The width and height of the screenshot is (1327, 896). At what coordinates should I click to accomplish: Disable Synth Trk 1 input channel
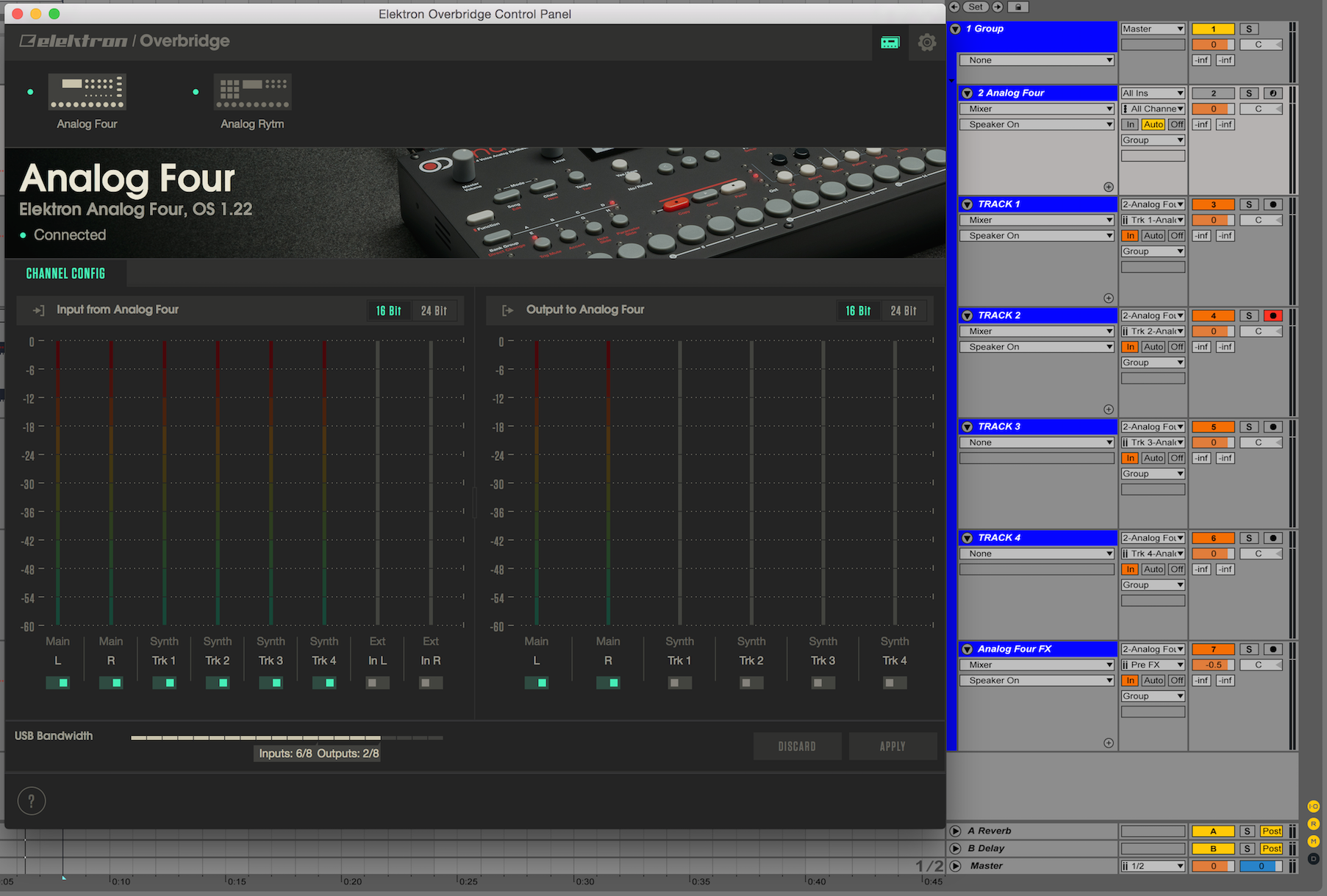(x=164, y=683)
